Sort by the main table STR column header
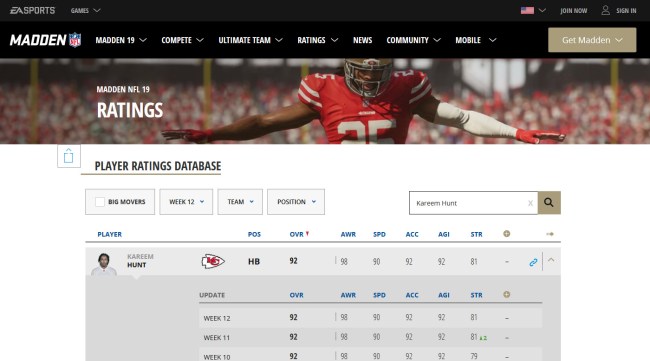The height and width of the screenshot is (361, 650). pos(476,234)
